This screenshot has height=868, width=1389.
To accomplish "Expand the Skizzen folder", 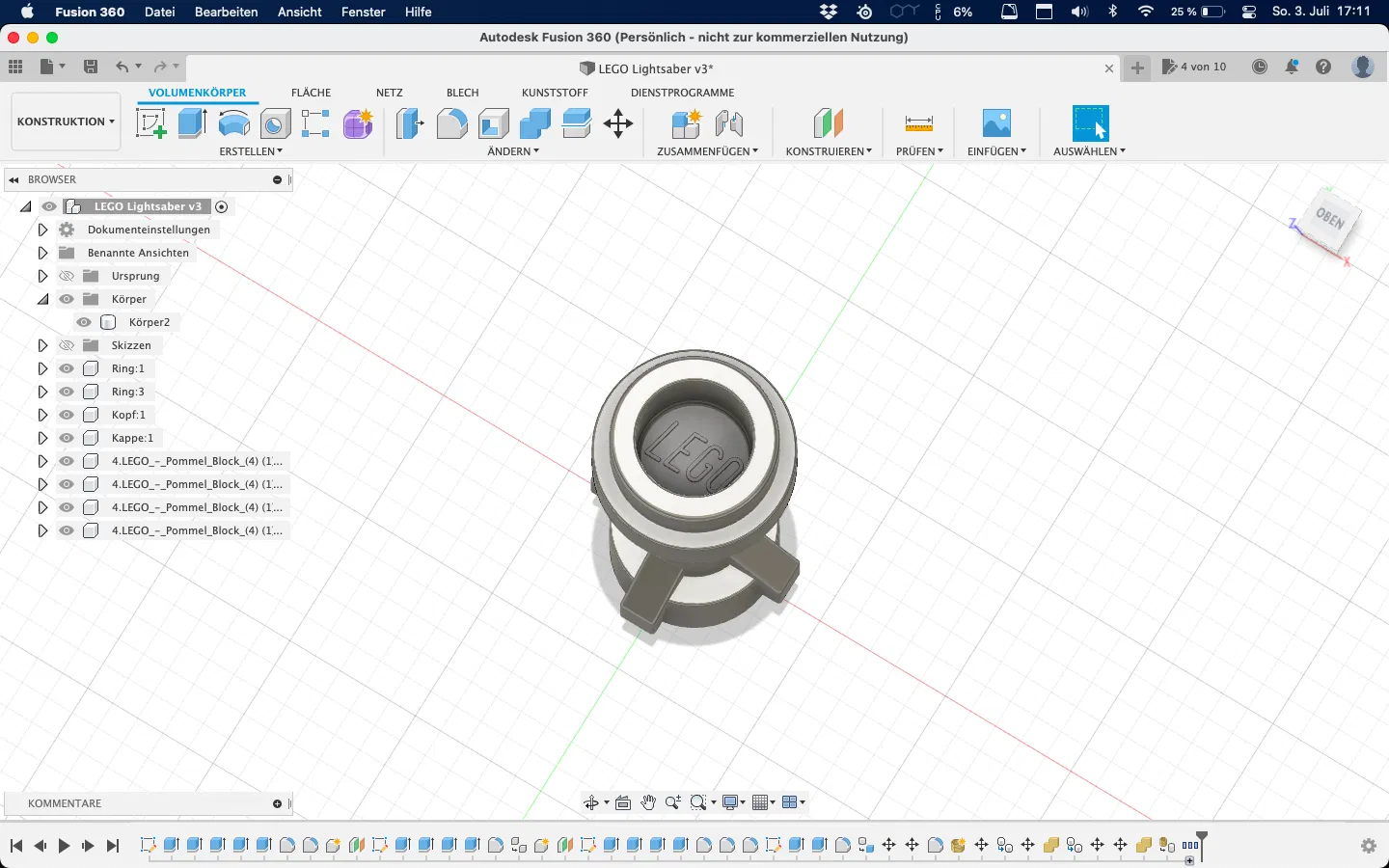I will [x=42, y=345].
